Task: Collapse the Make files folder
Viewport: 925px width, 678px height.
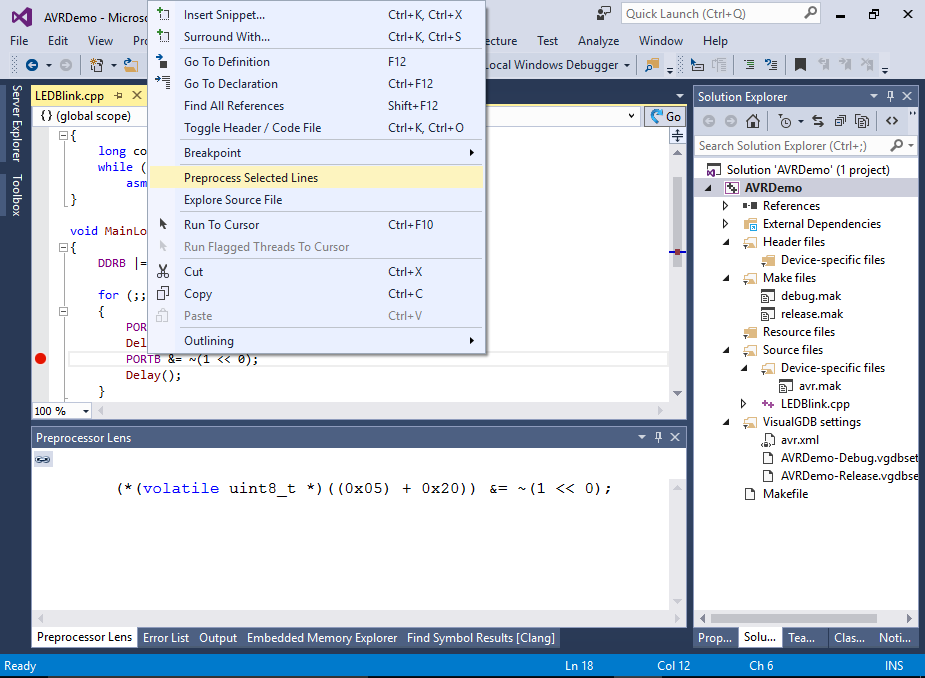Action: (x=726, y=278)
